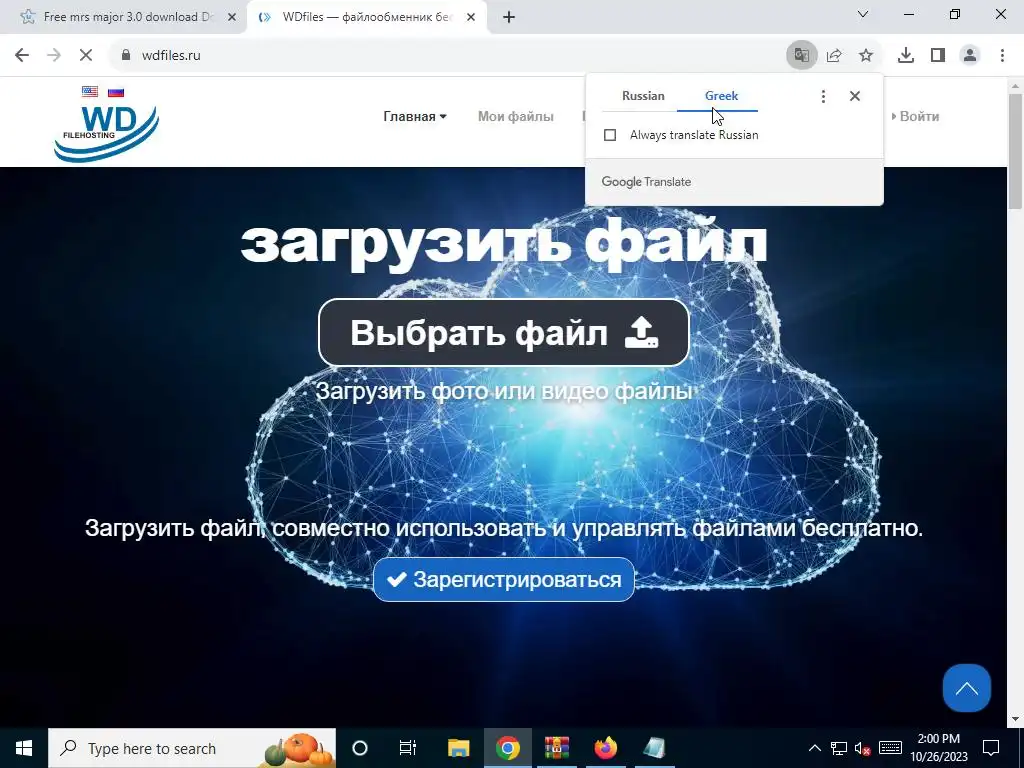Open the Windows notification center

[x=991, y=748]
